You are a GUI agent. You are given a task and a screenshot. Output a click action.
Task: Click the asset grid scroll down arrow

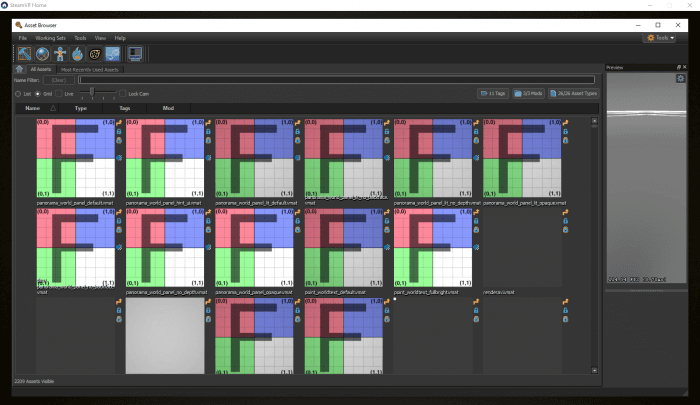pos(594,370)
